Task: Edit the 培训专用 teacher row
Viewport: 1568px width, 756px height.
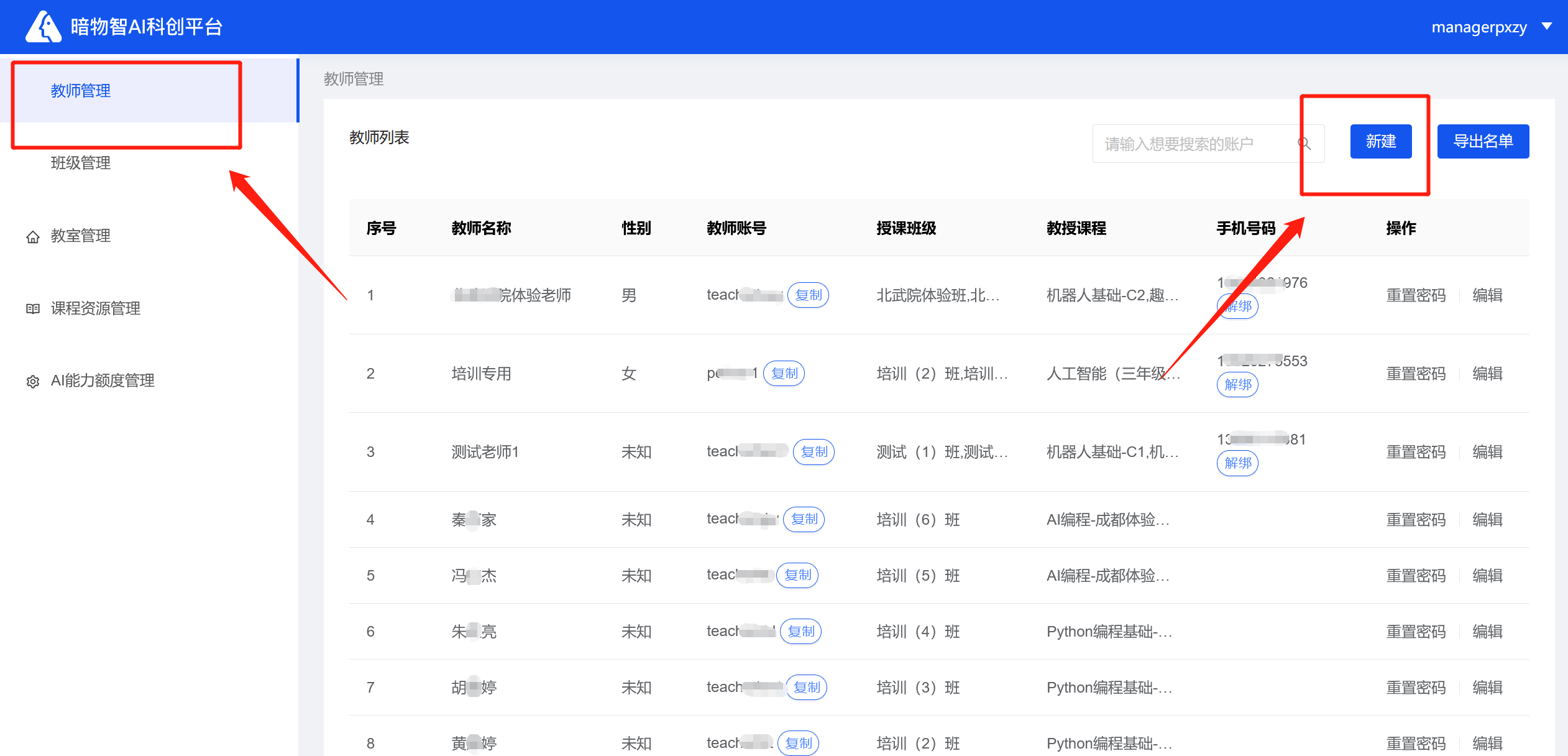Action: coord(1487,374)
